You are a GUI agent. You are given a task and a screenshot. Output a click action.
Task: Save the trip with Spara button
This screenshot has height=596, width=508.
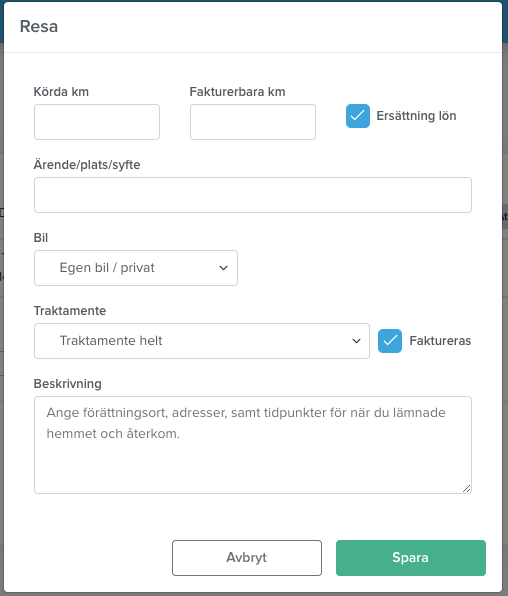click(411, 558)
